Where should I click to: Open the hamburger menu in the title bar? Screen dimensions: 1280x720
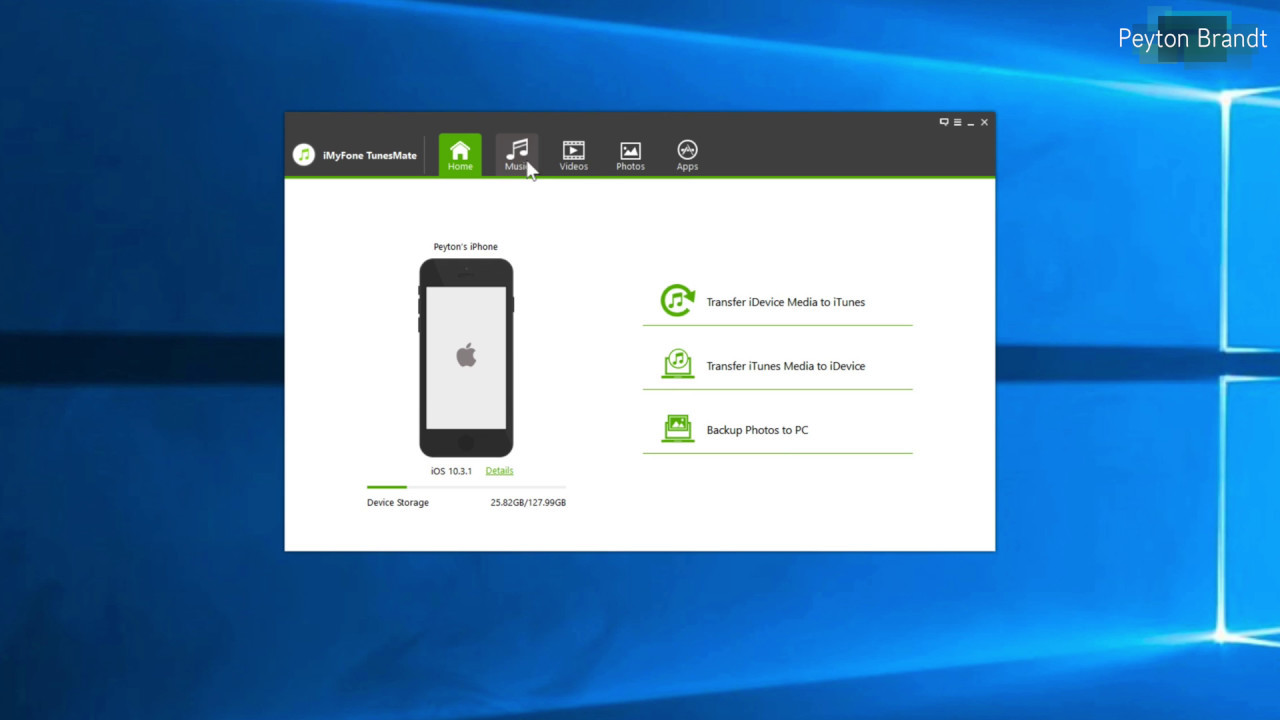(x=957, y=122)
